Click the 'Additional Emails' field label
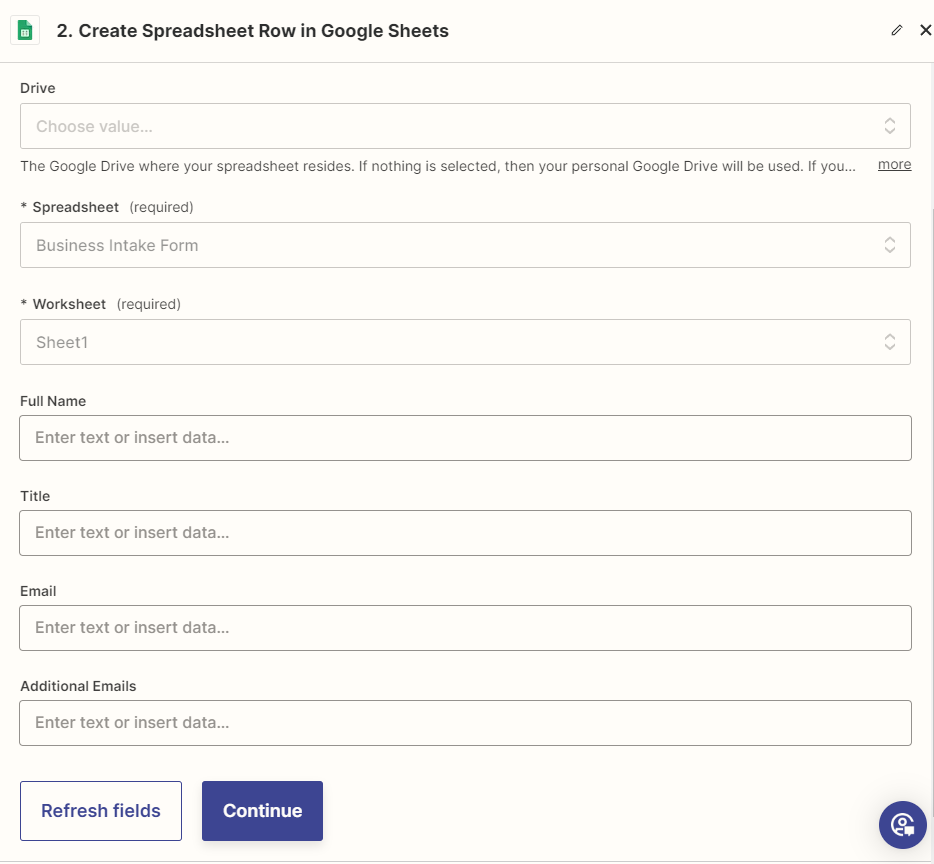Viewport: 934px width, 864px height. tap(78, 686)
